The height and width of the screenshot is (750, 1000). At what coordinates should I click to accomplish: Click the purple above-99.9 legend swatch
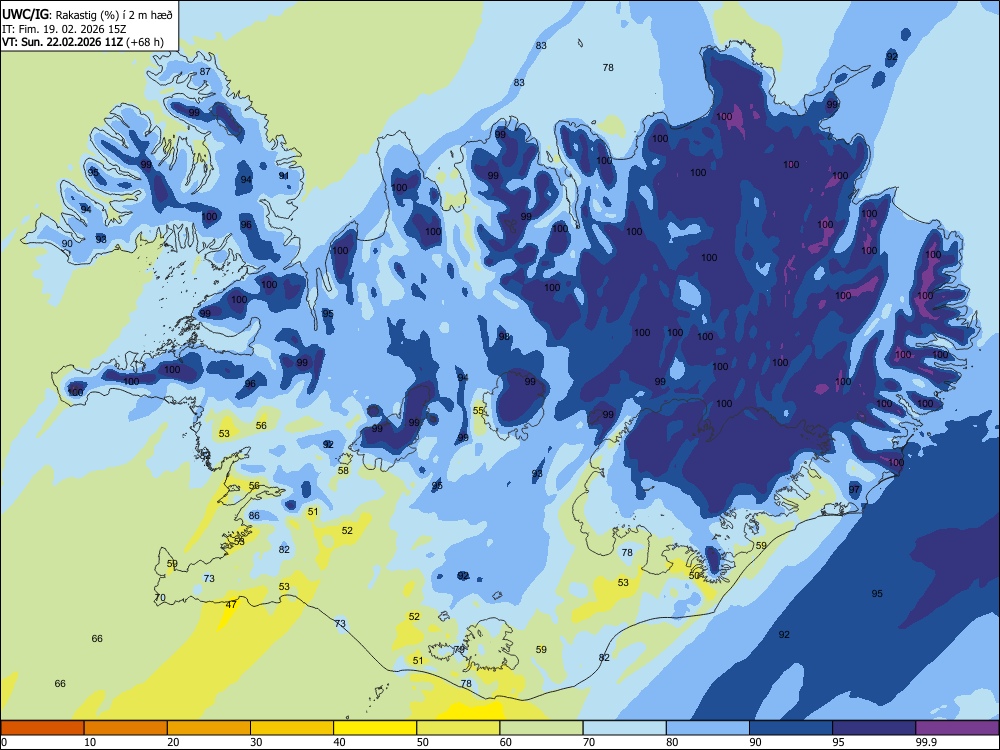click(x=957, y=728)
